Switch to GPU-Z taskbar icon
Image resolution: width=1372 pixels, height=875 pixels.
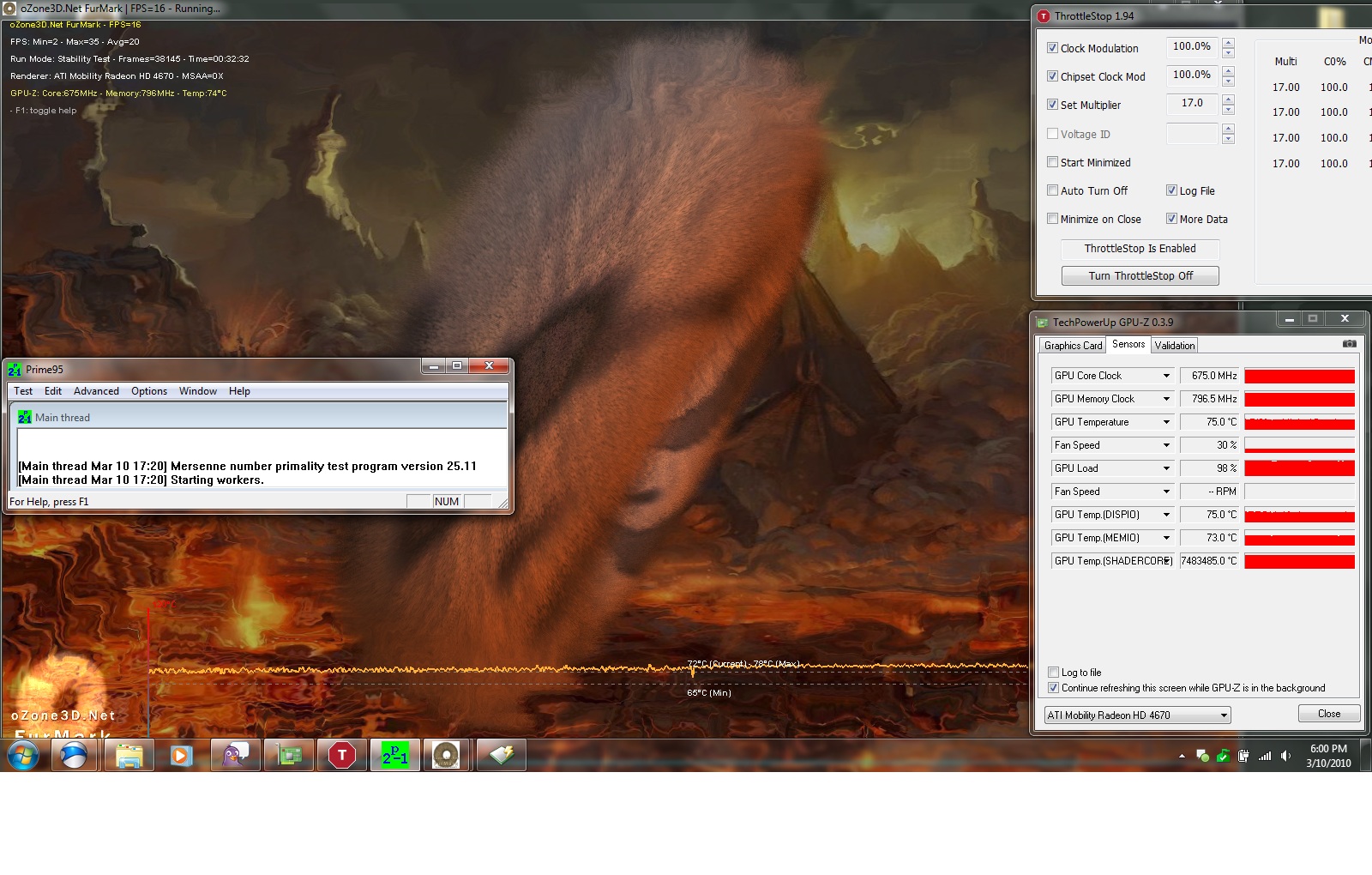[x=289, y=756]
